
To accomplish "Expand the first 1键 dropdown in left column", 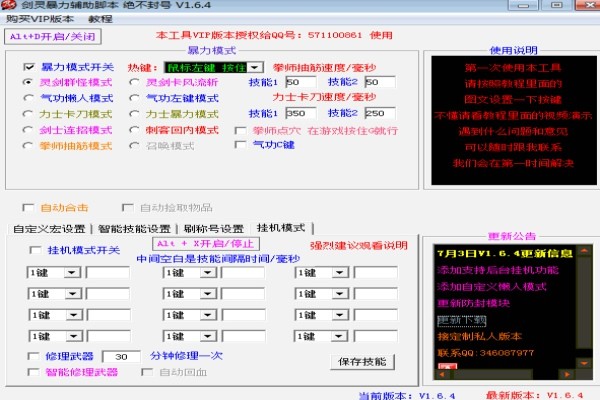I will 74,272.
